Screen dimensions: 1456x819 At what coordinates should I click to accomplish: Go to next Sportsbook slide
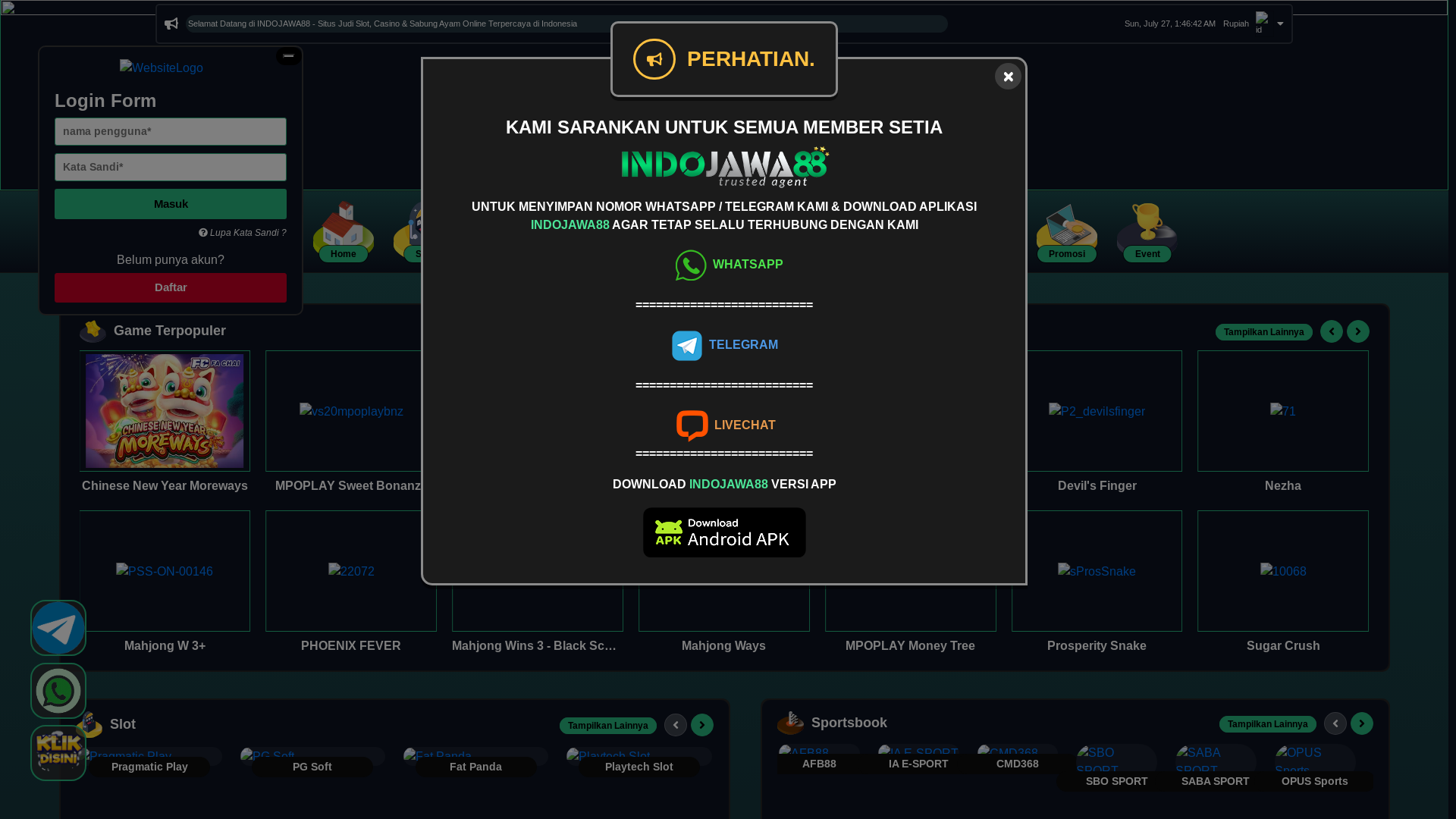1362,723
